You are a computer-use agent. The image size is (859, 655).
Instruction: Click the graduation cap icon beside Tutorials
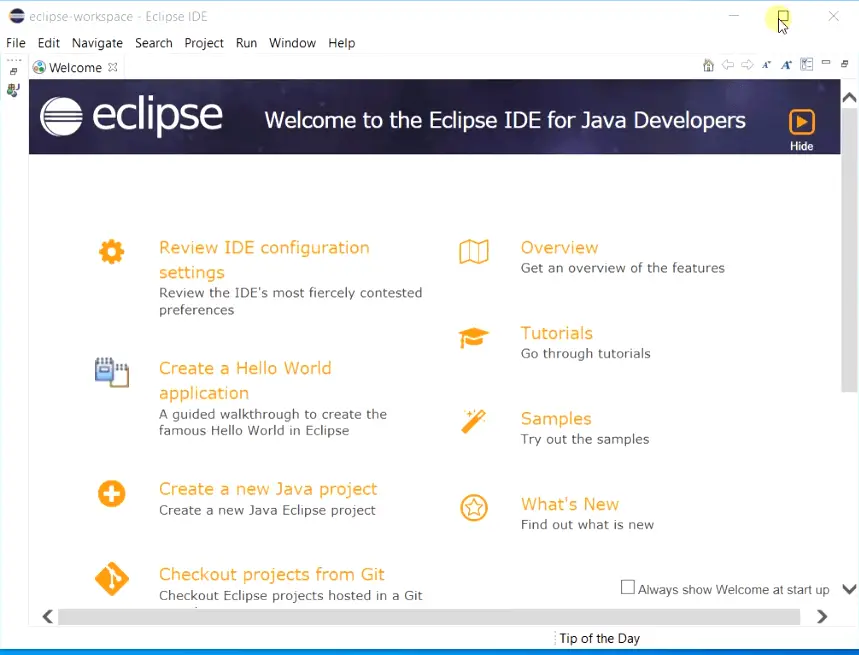click(474, 337)
